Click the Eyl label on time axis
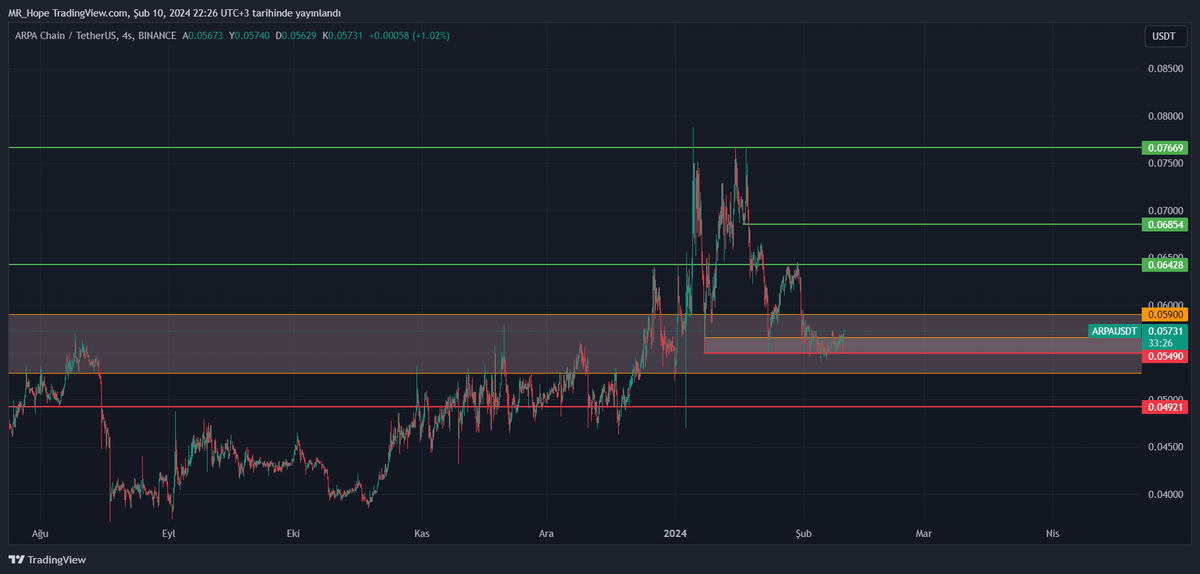Screen dimensions: 1200x574 pyautogui.click(x=168, y=534)
